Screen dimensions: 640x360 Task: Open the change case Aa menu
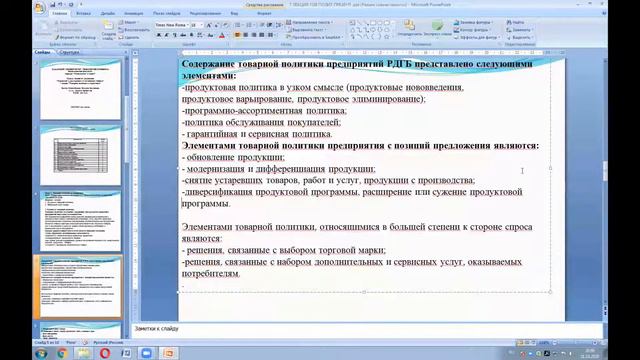pyautogui.click(x=210, y=35)
